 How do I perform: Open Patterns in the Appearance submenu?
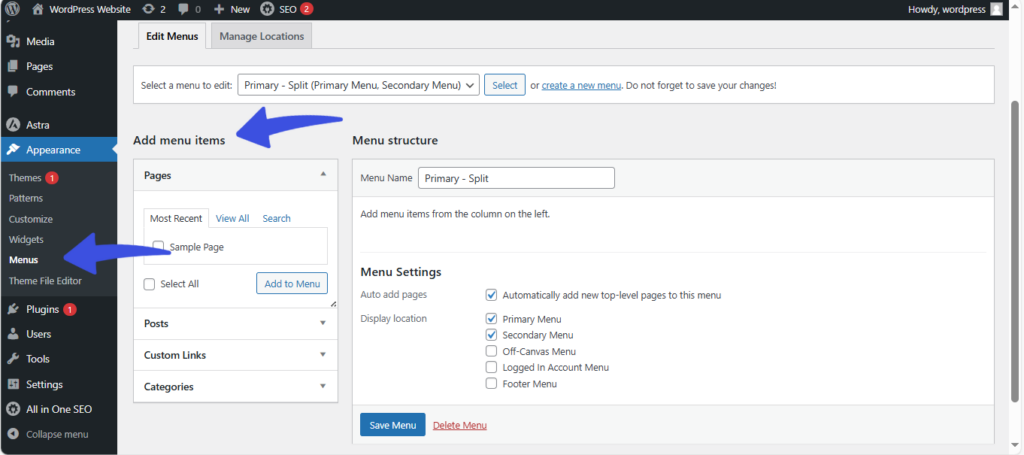coord(26,198)
